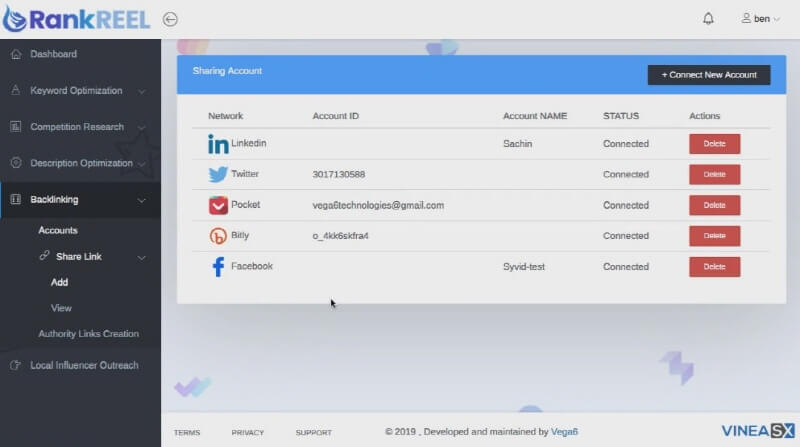Click Connect New Account button
The image size is (800, 447).
point(709,74)
